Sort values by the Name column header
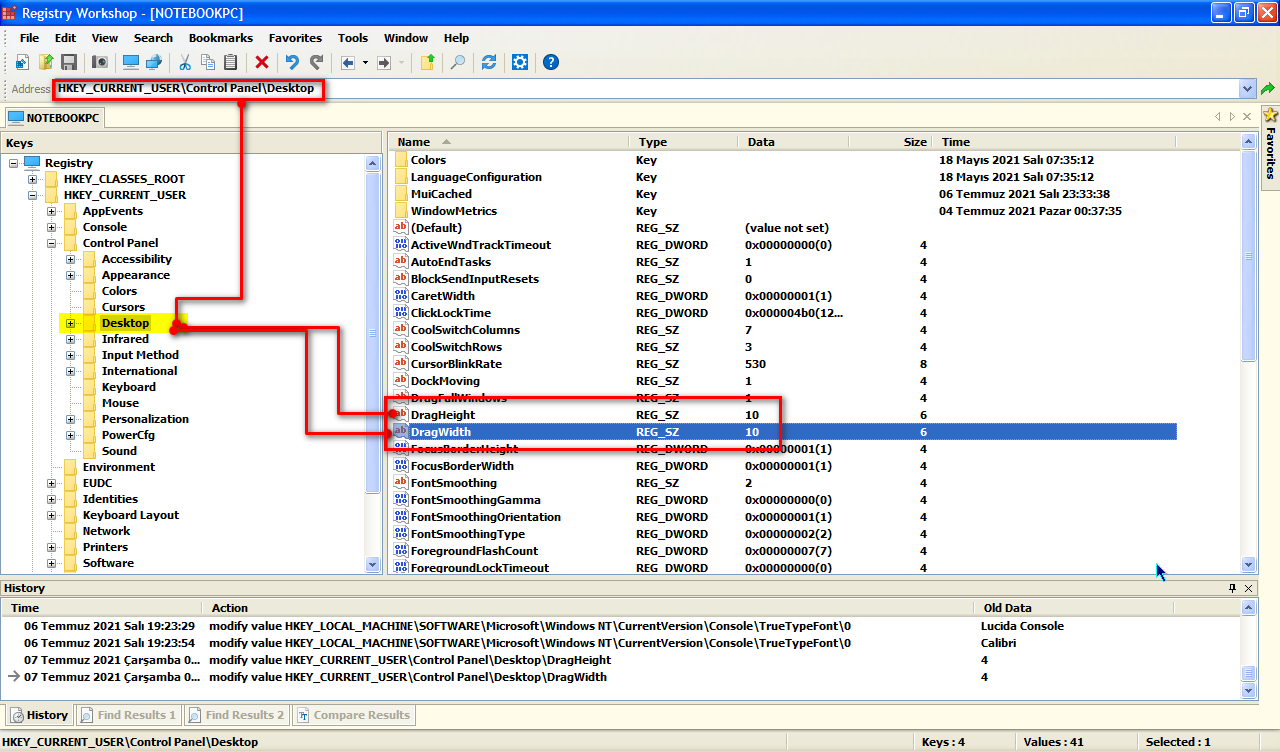The image size is (1280, 752). (x=508, y=142)
